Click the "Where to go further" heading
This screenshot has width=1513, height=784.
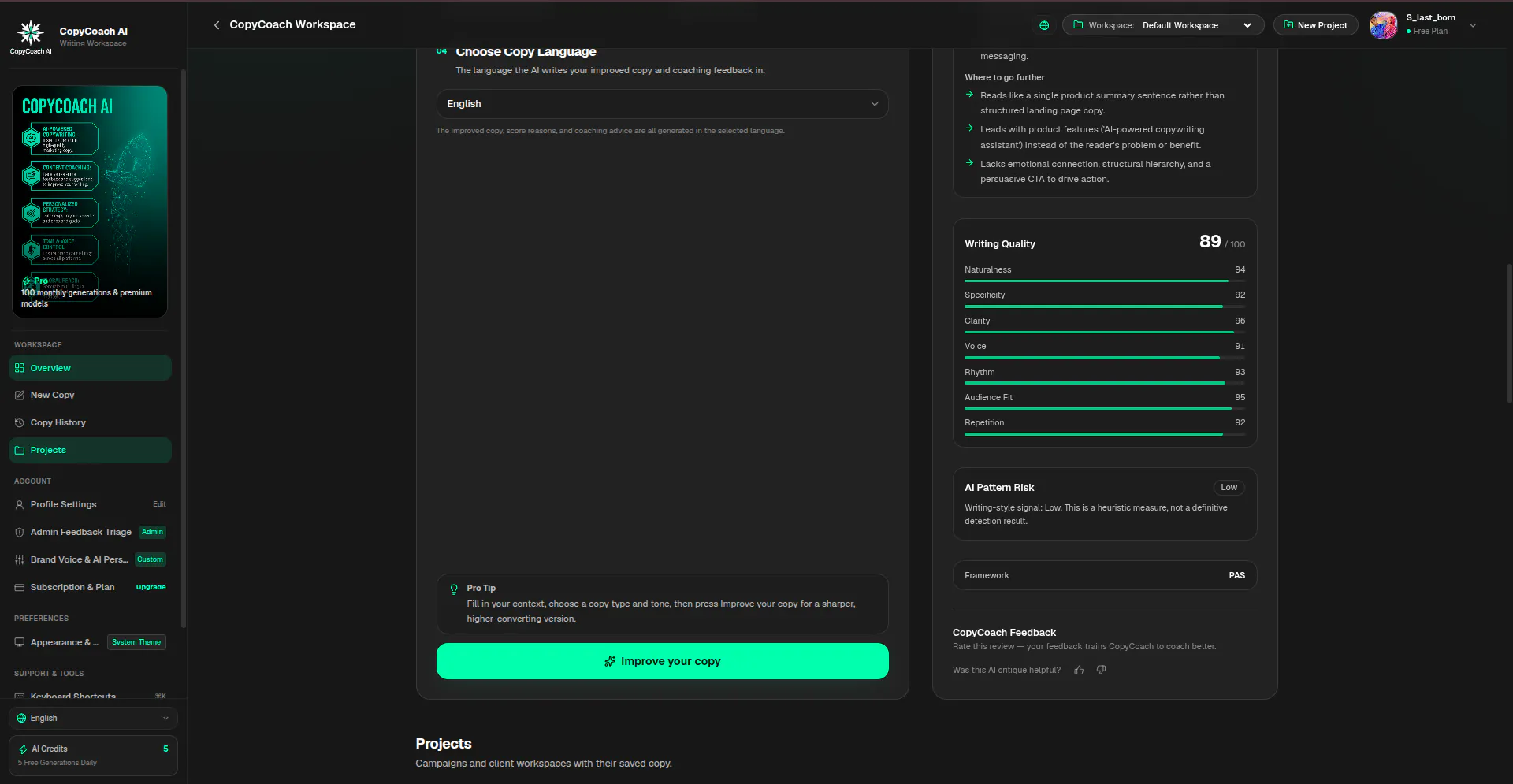pyautogui.click(x=1004, y=78)
